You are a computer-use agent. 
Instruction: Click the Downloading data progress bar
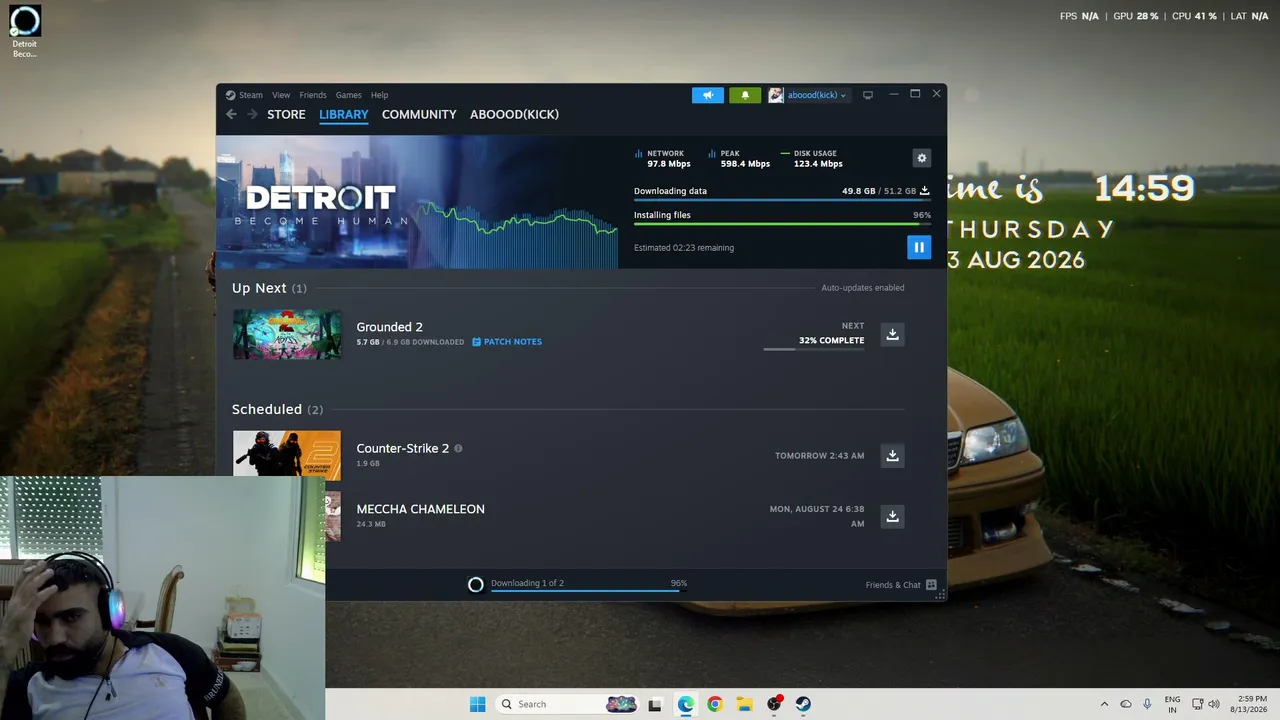pos(782,201)
